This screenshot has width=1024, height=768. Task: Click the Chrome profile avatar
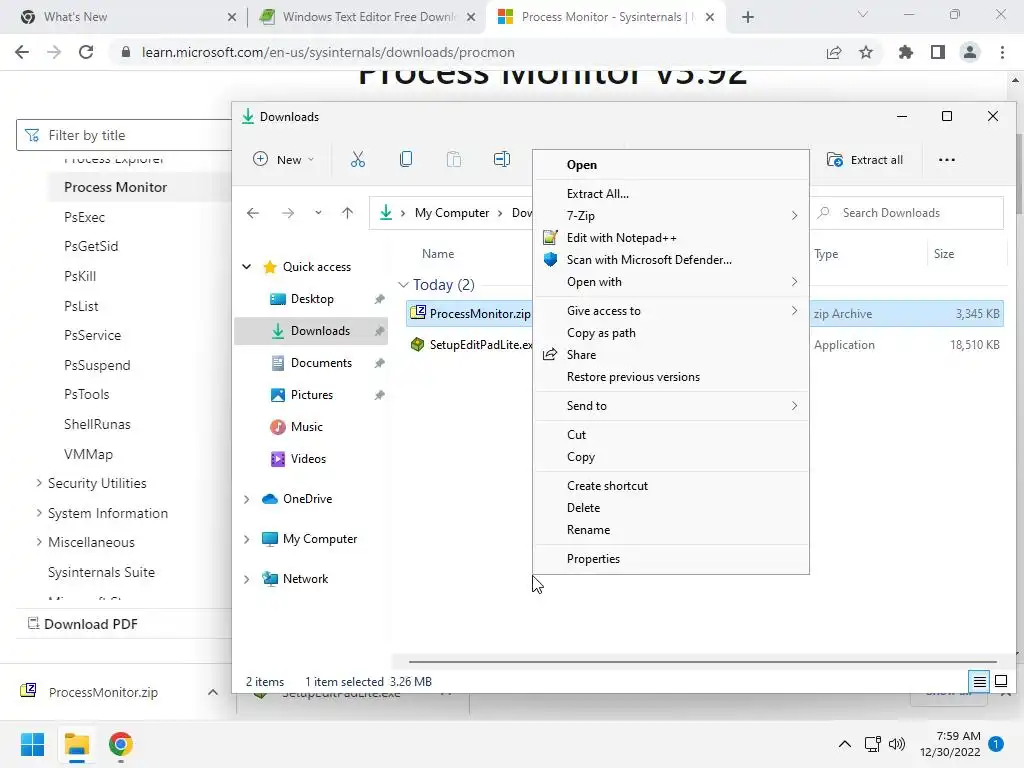(x=970, y=52)
